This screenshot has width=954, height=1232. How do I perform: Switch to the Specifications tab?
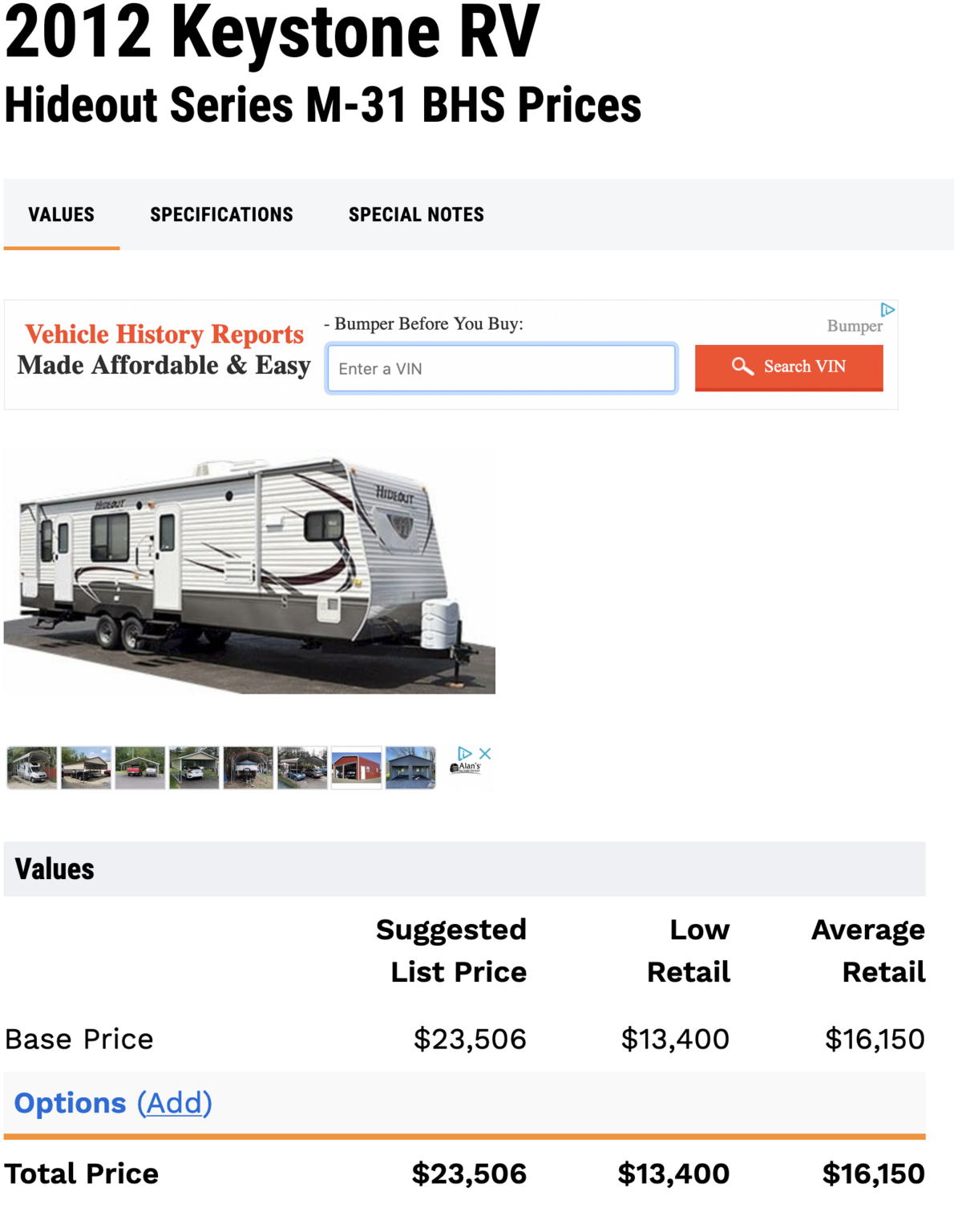point(221,215)
